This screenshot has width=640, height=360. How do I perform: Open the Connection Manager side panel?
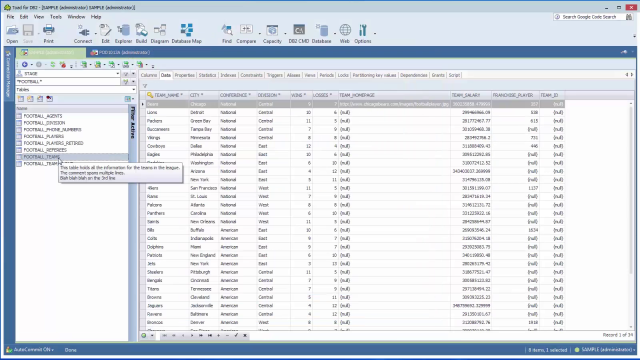[x=8, y=74]
